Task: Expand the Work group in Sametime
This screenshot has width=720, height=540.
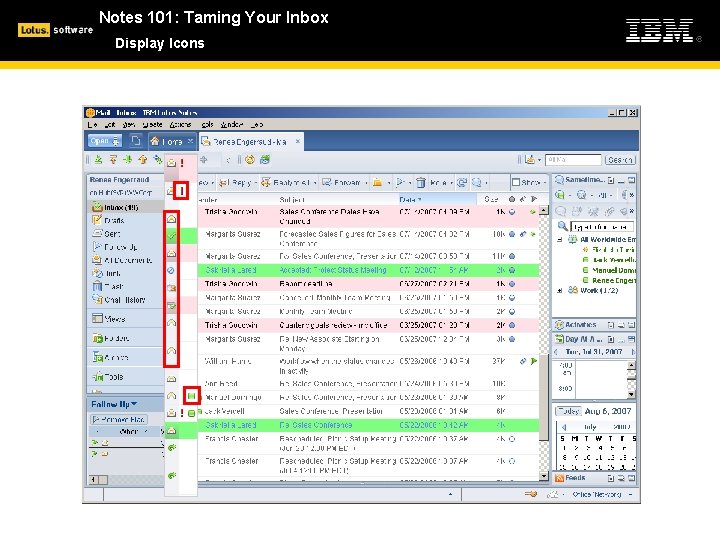Action: coord(560,290)
